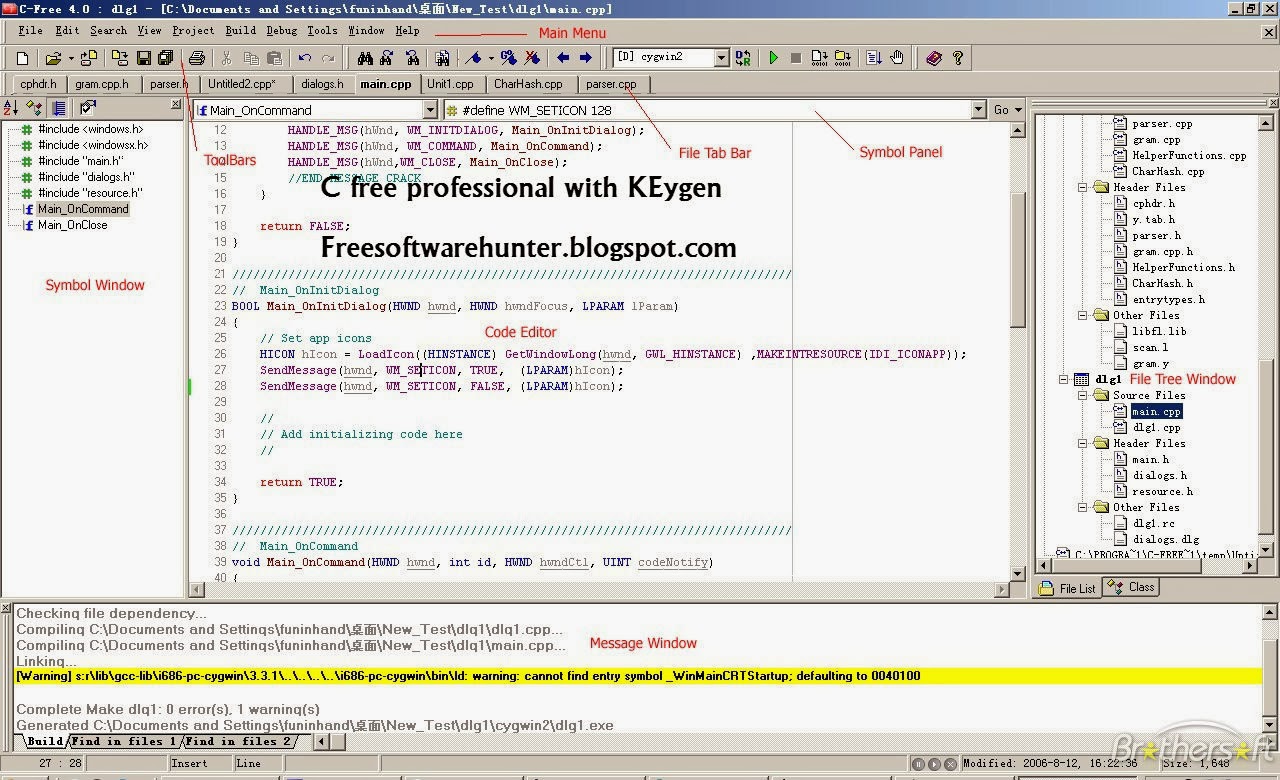Click the Copy icon in the toolbar
Viewport: 1280px width, 780px height.
pos(251,58)
